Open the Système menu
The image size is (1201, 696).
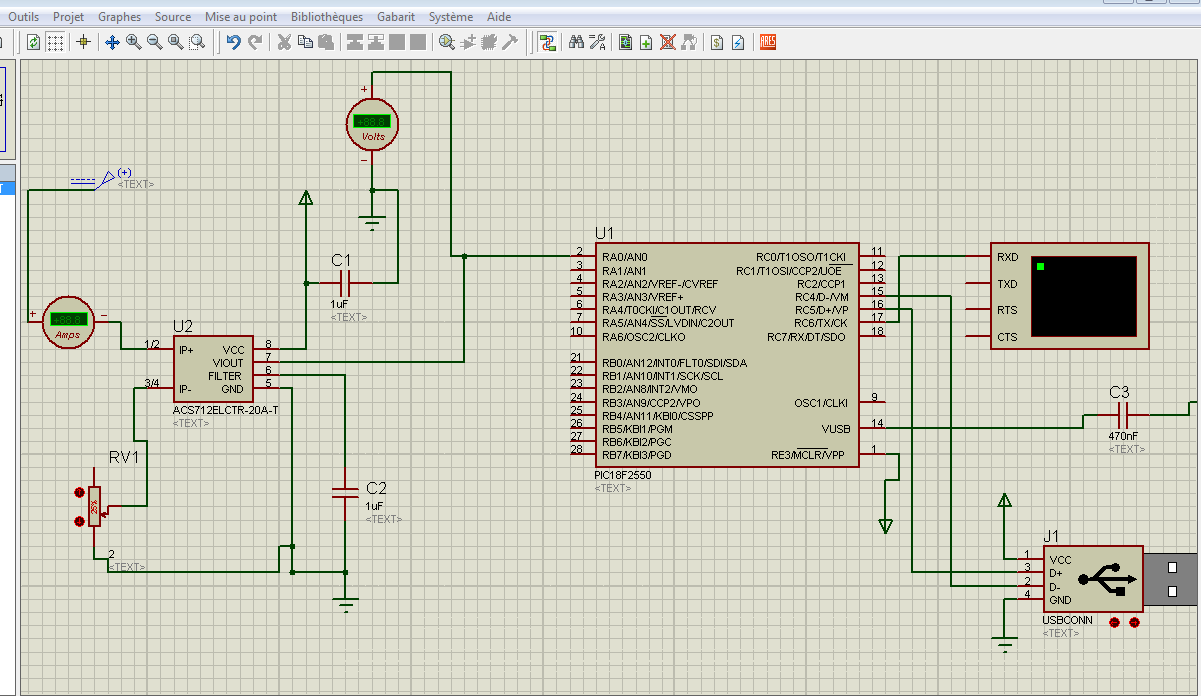(451, 17)
